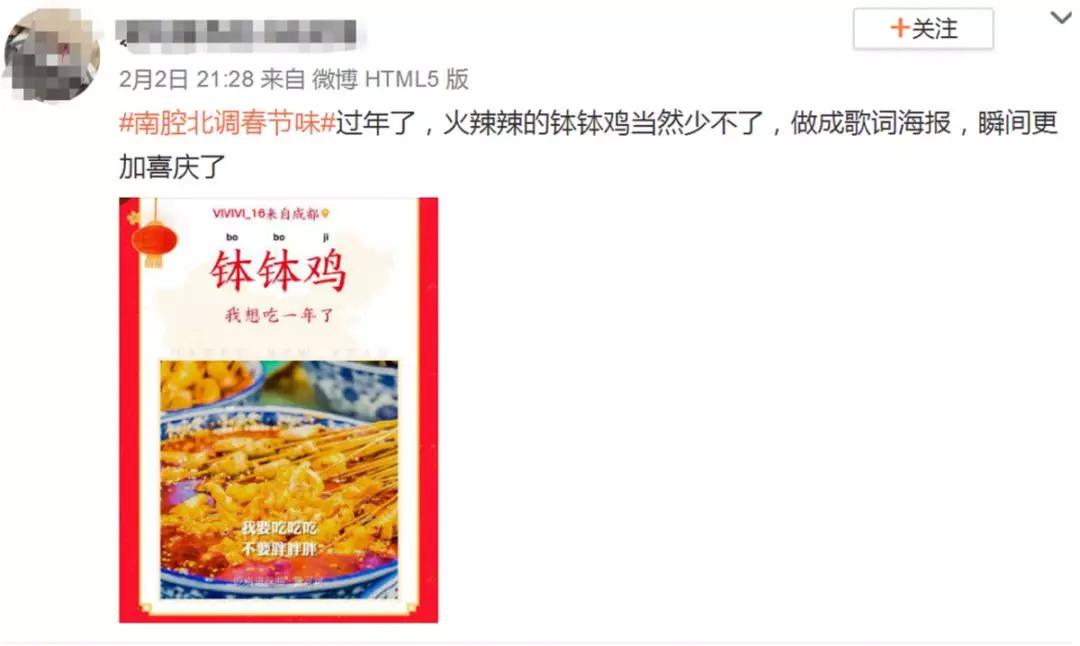Open the #南腔北调春节味# hashtag topic
This screenshot has height=646, width=1080.
[x=227, y=123]
